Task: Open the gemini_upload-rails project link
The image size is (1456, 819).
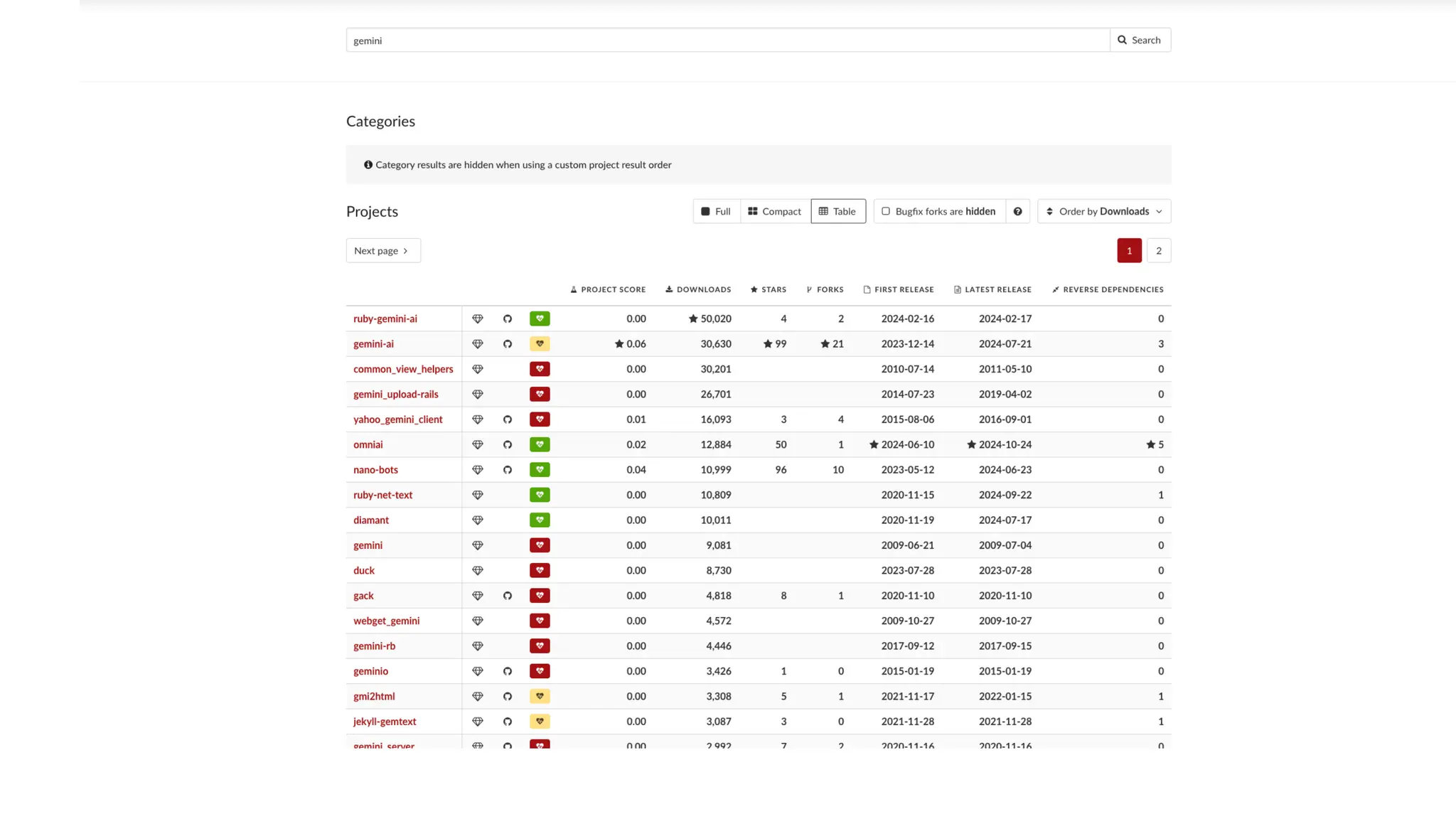Action: pyautogui.click(x=395, y=395)
